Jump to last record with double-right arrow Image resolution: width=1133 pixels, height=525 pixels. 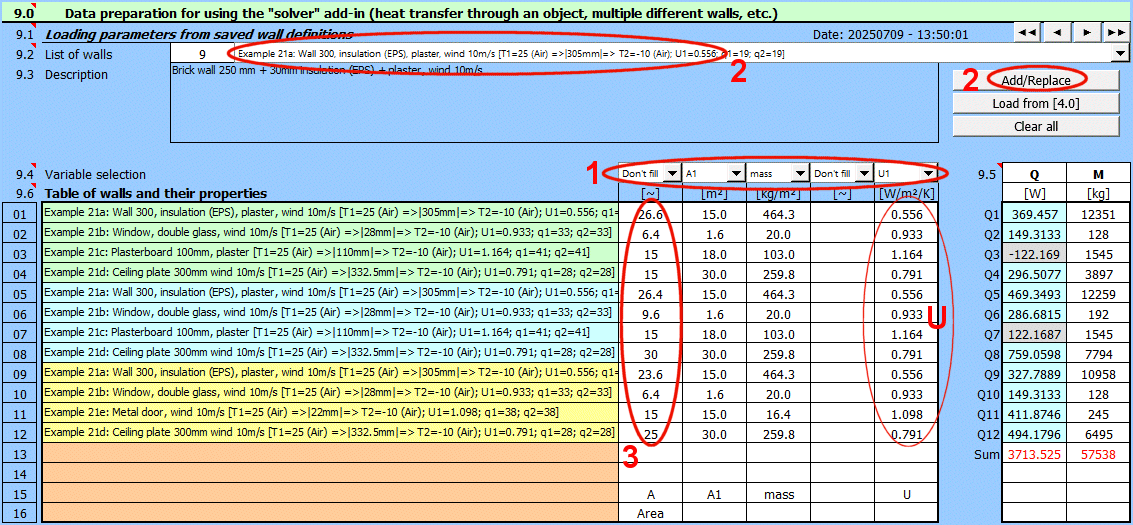tap(1115, 33)
